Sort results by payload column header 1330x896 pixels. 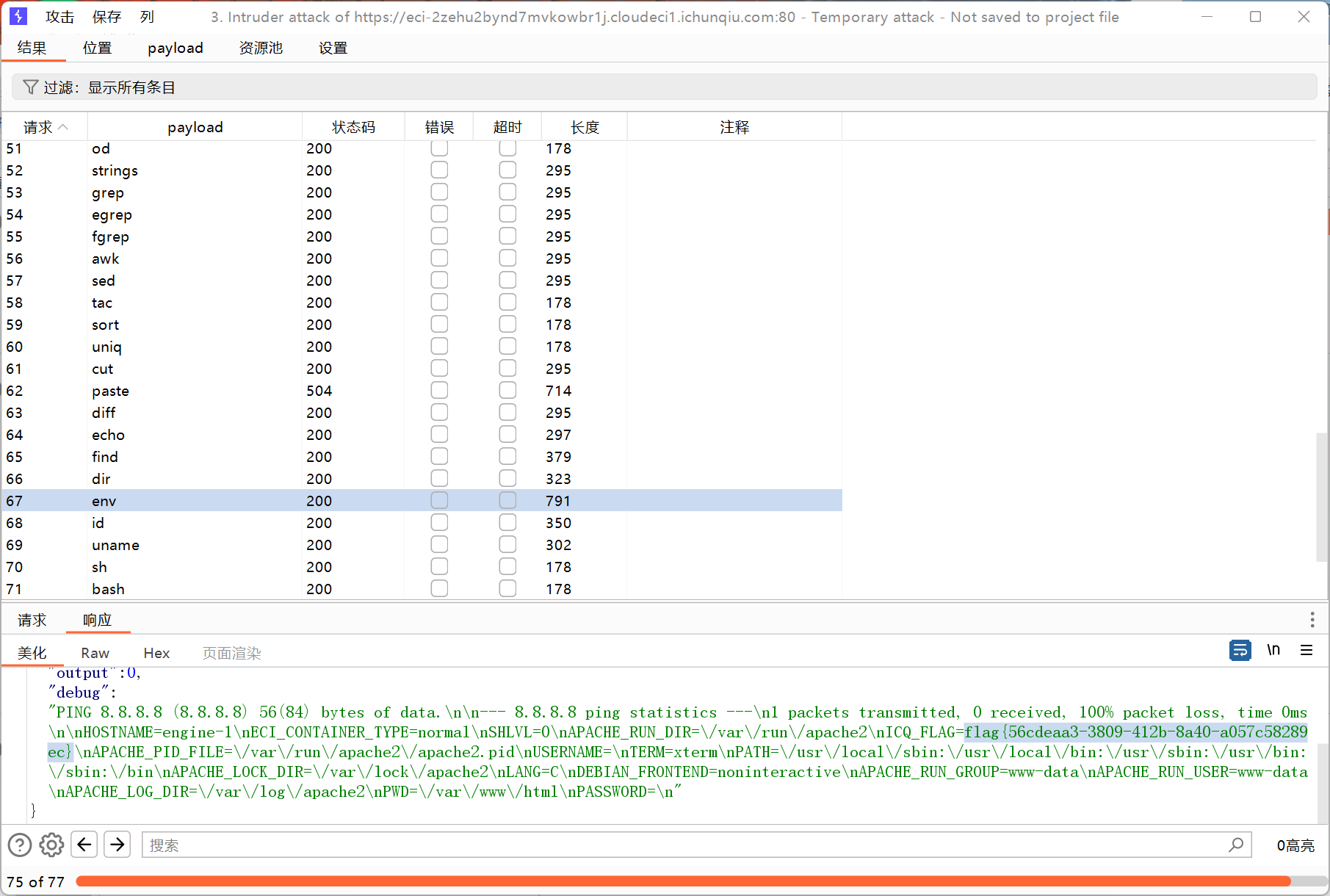[195, 127]
